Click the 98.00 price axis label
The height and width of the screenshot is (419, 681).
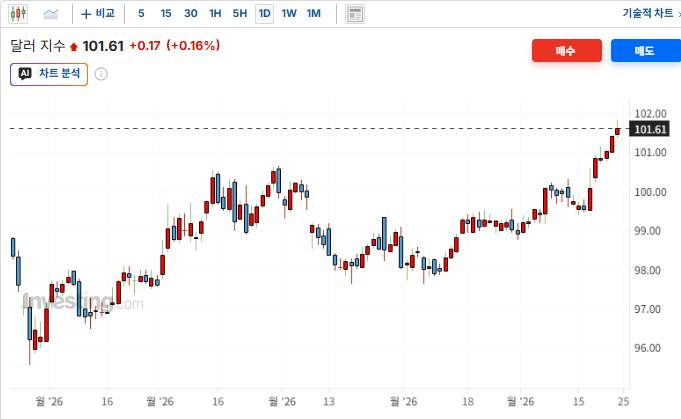[x=648, y=270]
